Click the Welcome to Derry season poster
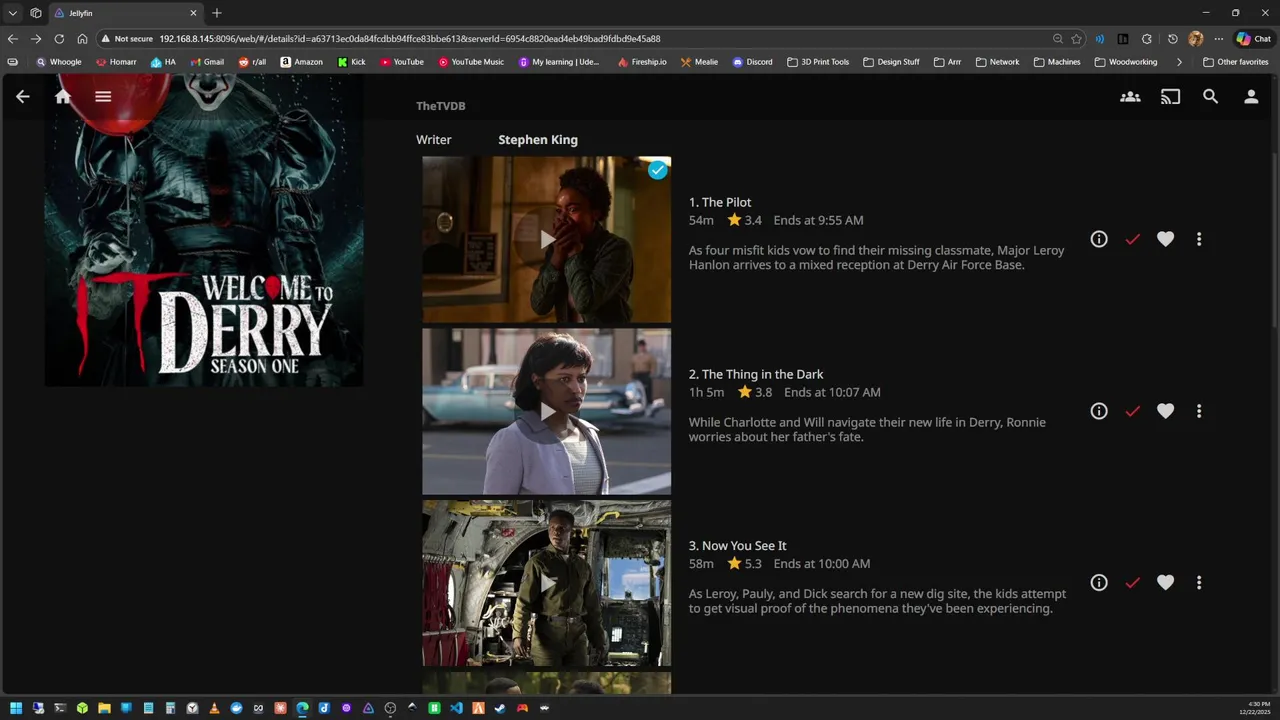 204,230
